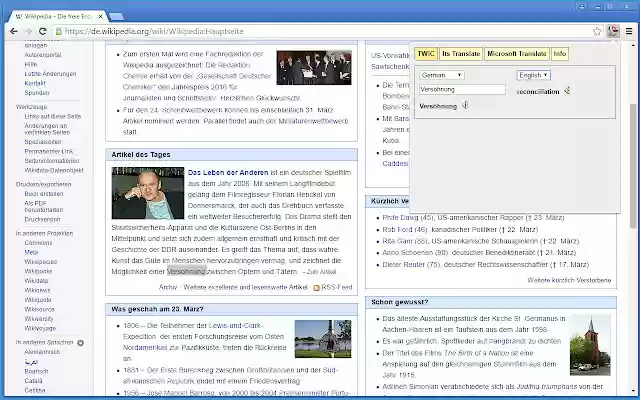
Task: Switch to the Microsoft Translate tab
Action: tap(517, 54)
